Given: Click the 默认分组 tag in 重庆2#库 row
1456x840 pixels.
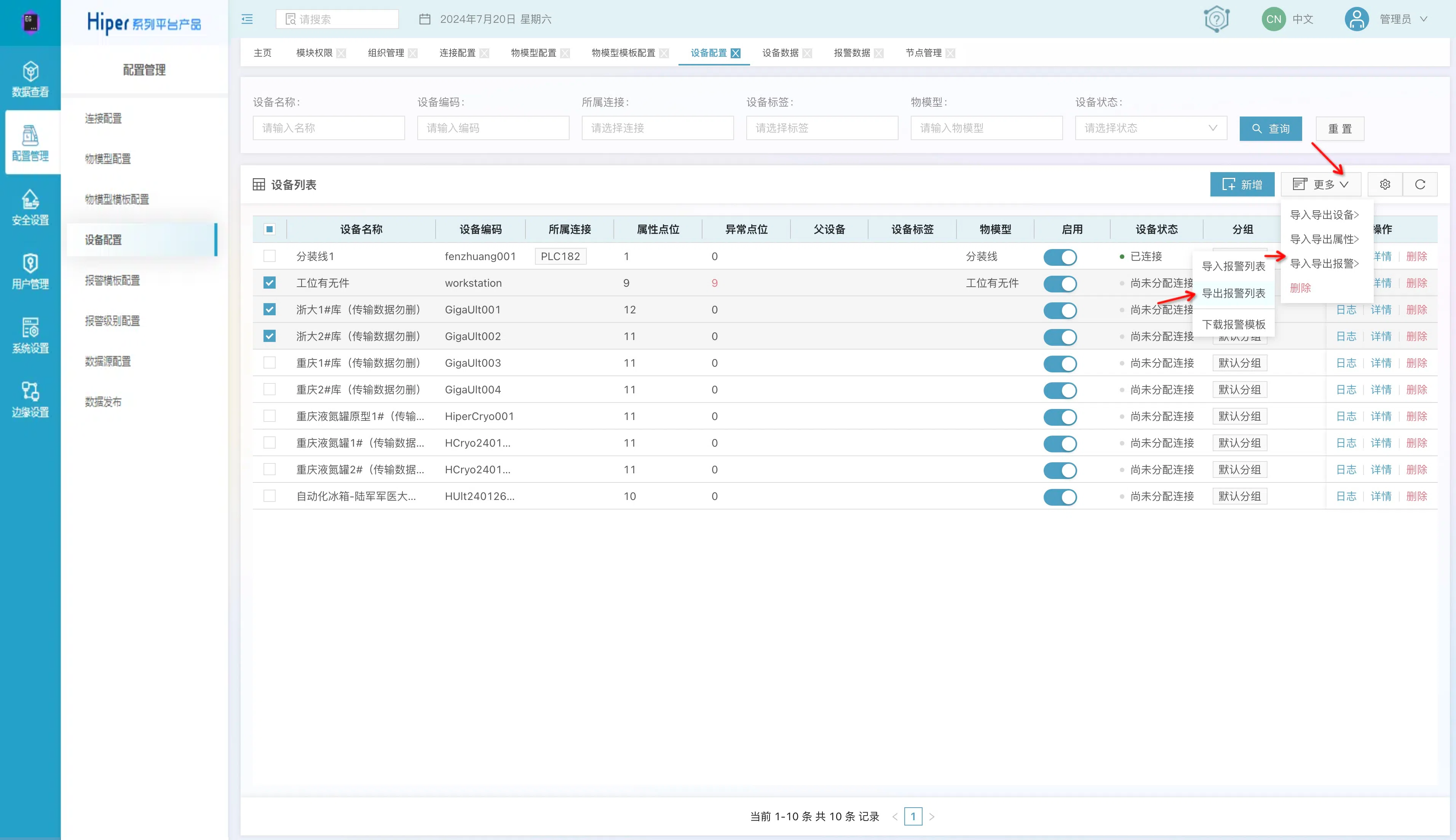Looking at the screenshot, I should (1239, 390).
